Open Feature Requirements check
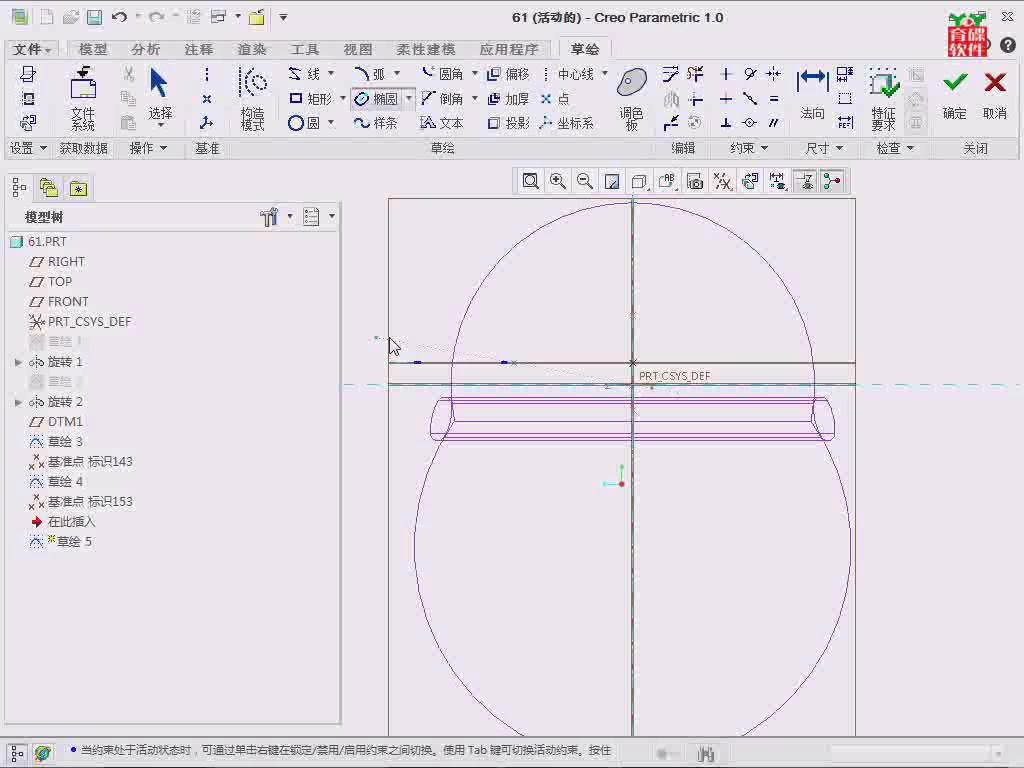Screen dimensions: 1024x768 (884, 98)
